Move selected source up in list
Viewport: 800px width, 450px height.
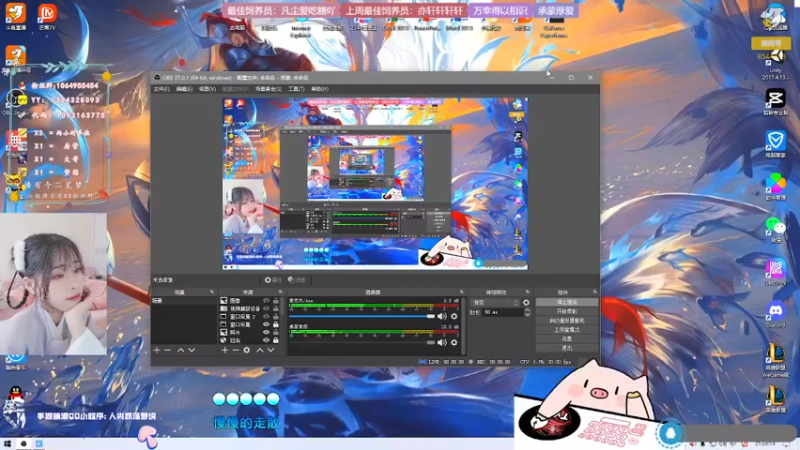pyautogui.click(x=260, y=350)
